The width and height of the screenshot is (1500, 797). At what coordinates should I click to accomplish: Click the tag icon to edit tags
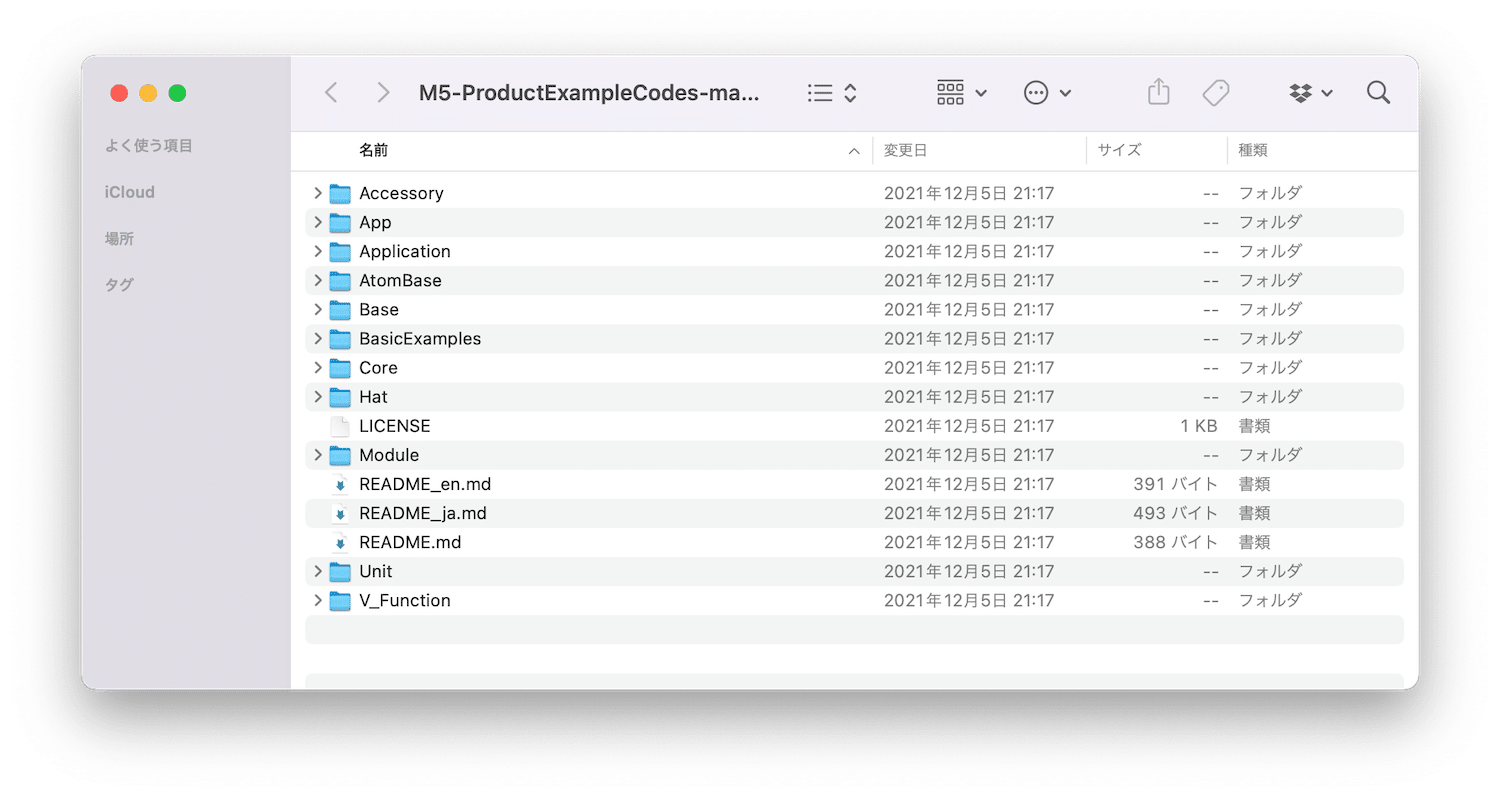(1215, 93)
